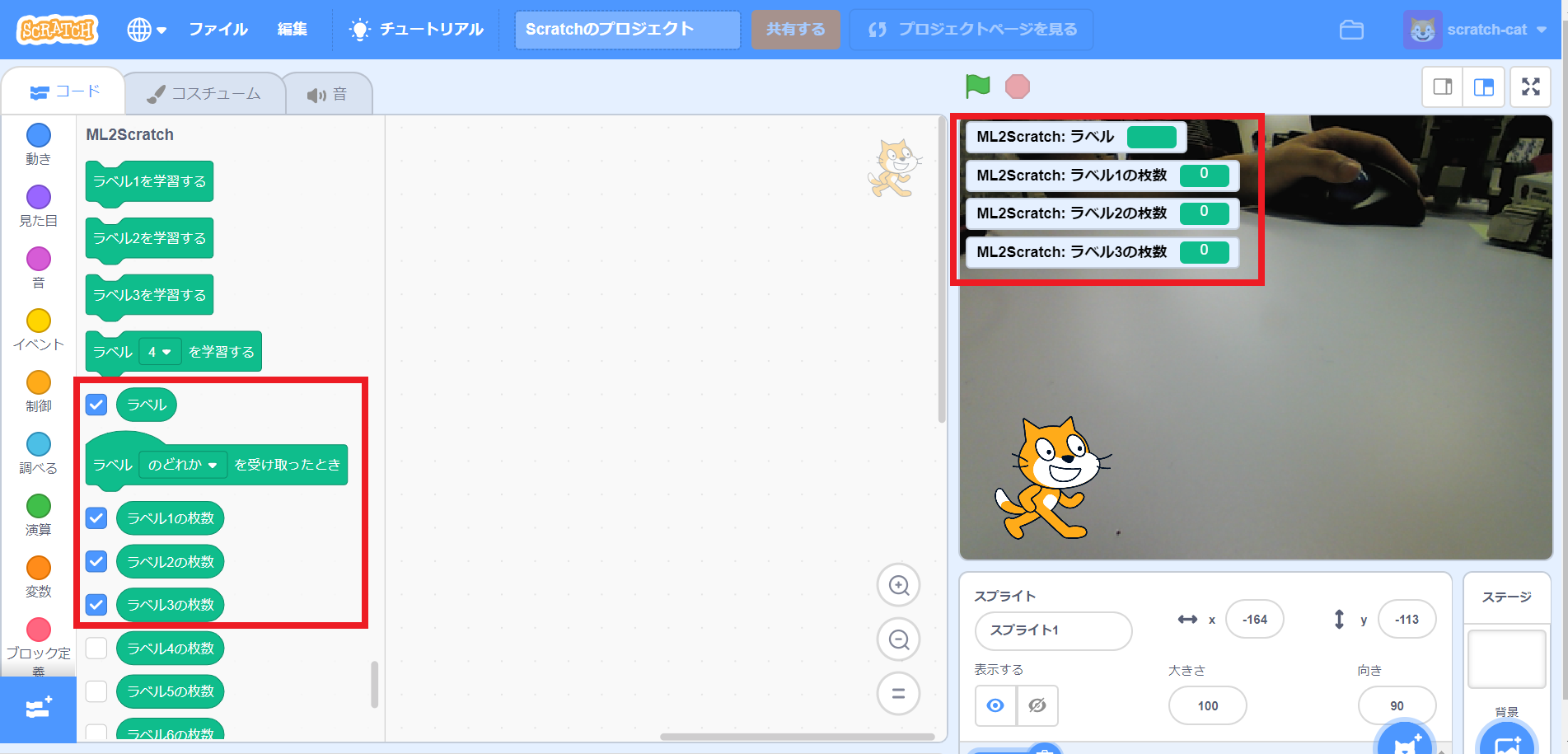Click the ML2Scratch: ラベル2の枚数 stage monitor
Screen dimensions: 1568x754
1102,213
